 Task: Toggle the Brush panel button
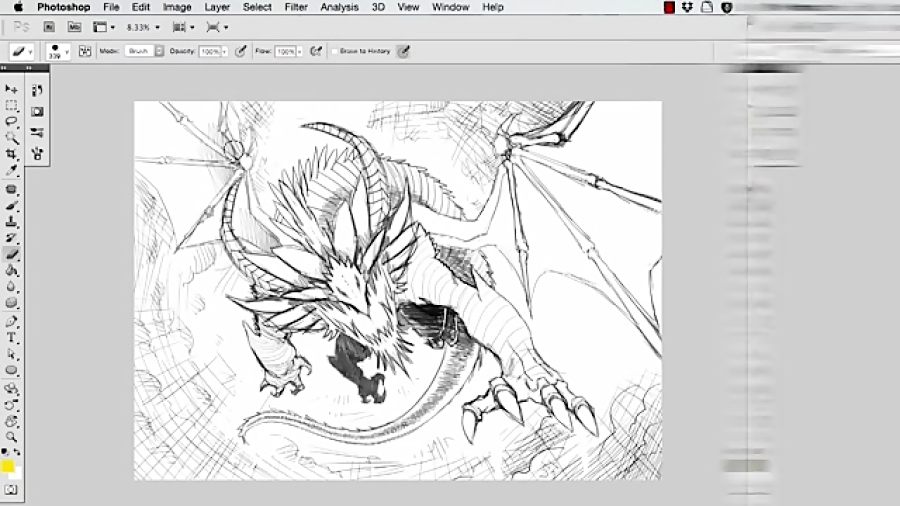tap(85, 51)
